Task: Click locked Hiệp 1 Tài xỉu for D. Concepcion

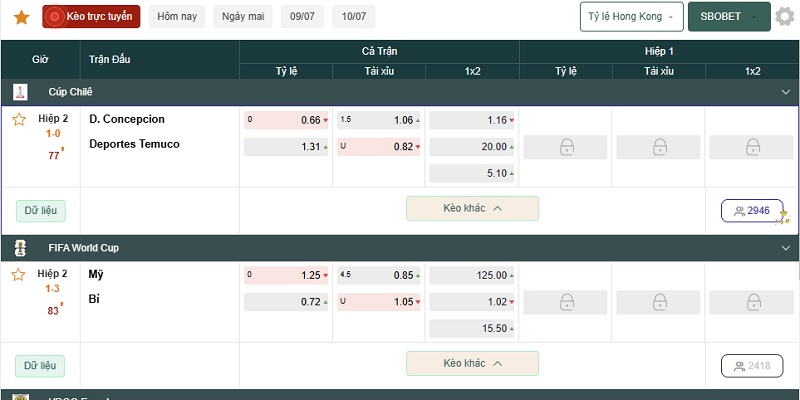Action: (659, 147)
